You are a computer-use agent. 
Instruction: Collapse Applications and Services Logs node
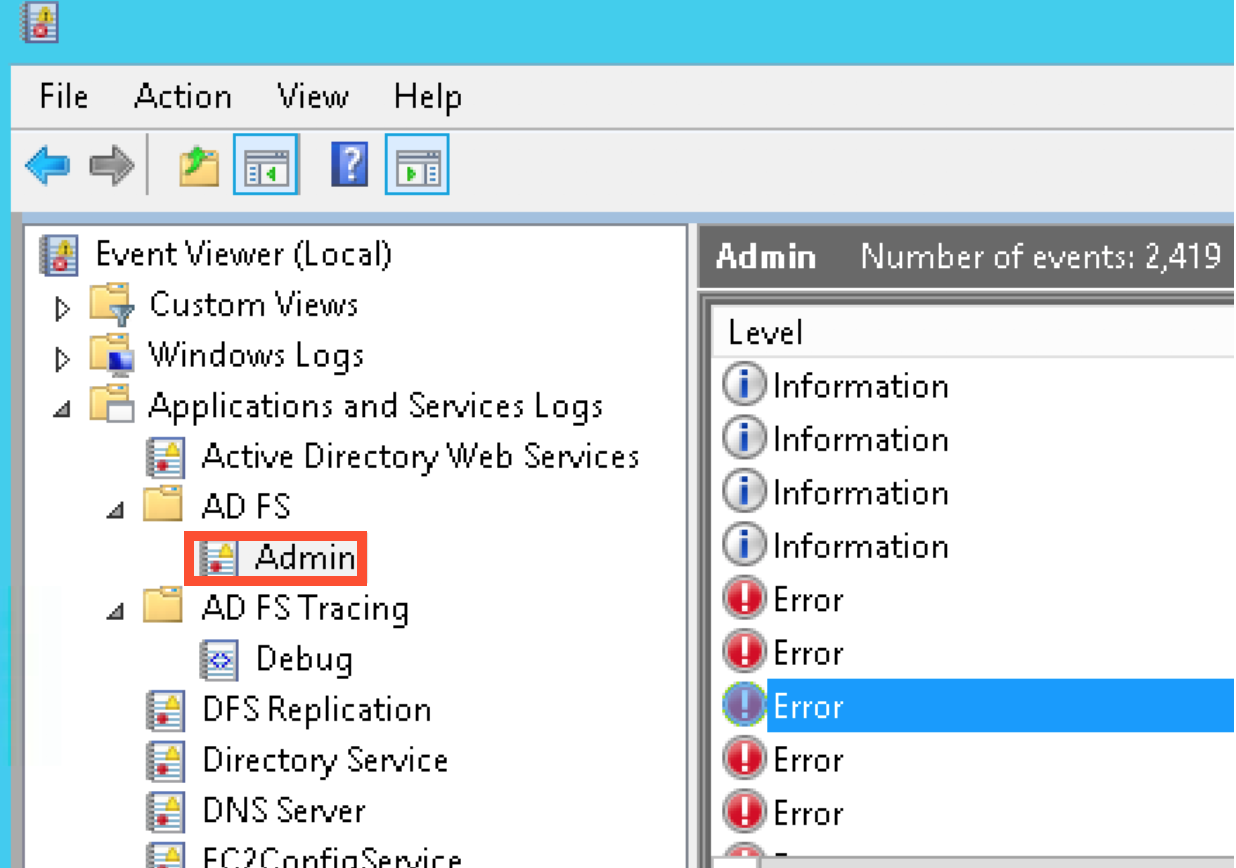coord(62,410)
